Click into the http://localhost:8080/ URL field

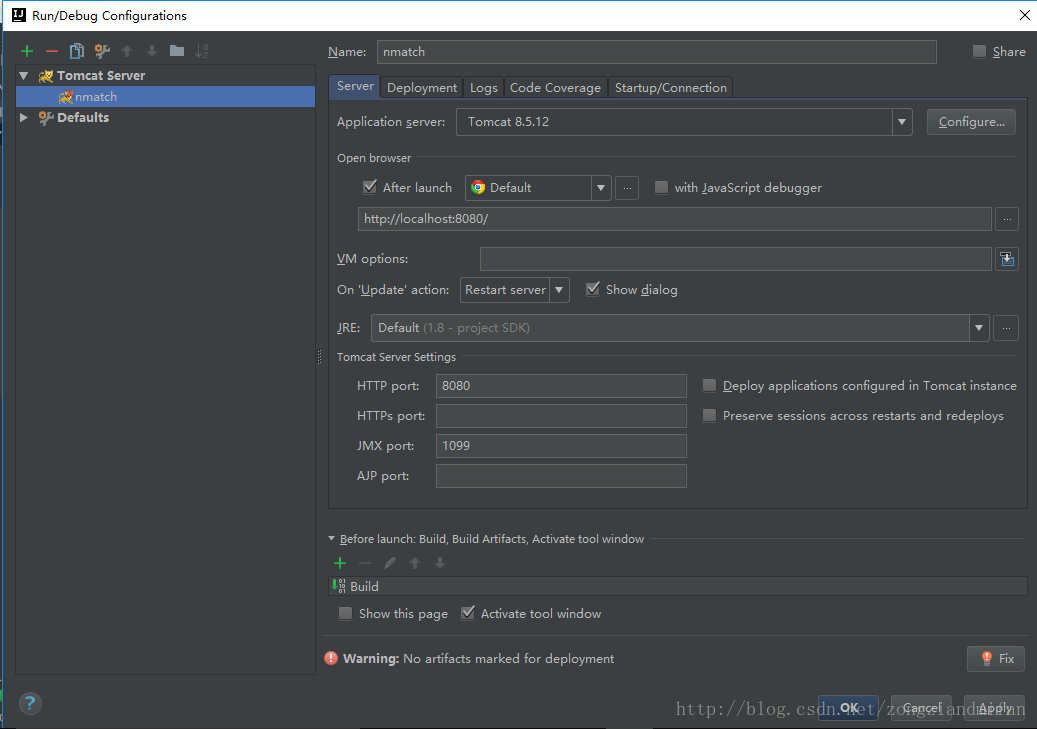pyautogui.click(x=674, y=219)
